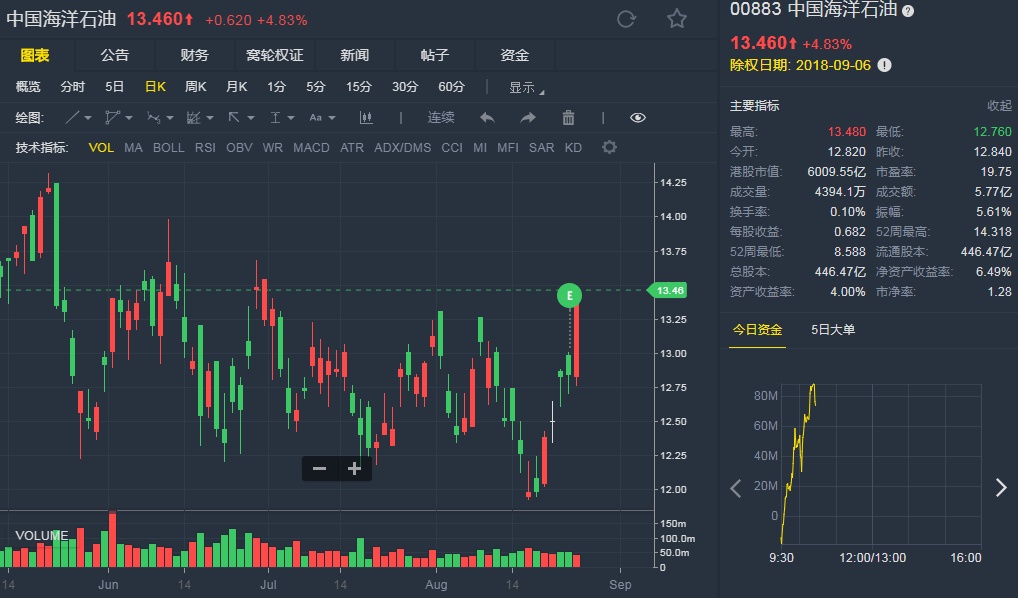Toggle the VOL indicator

pos(101,147)
